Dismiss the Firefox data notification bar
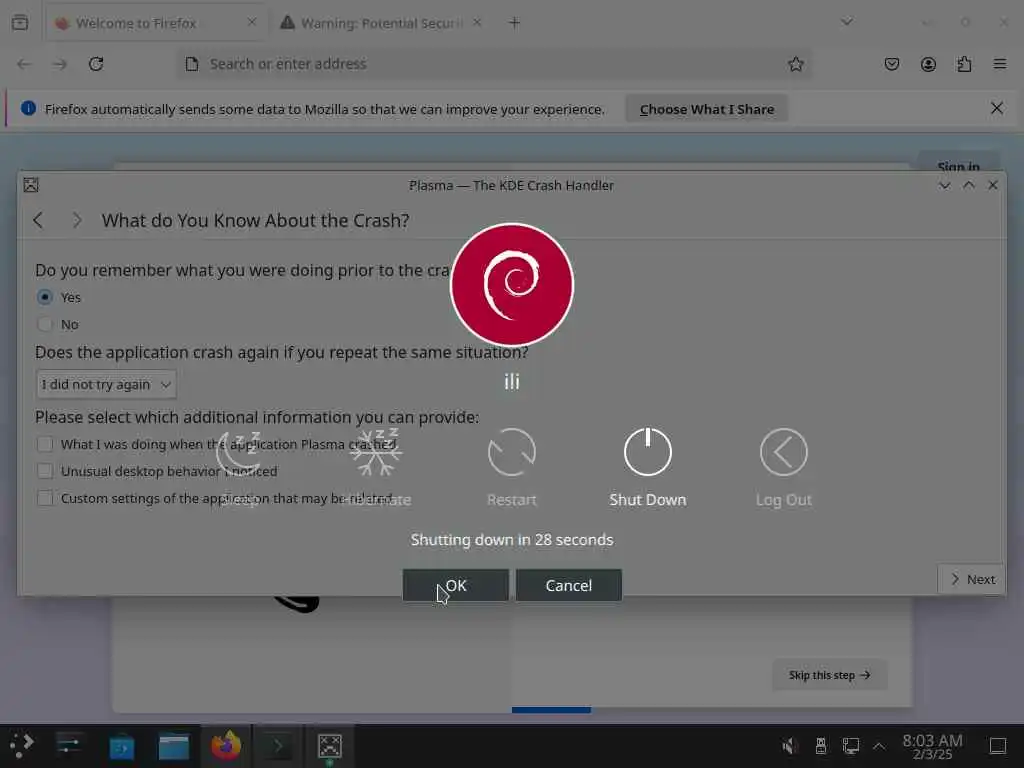This screenshot has height=768, width=1024. [x=997, y=108]
